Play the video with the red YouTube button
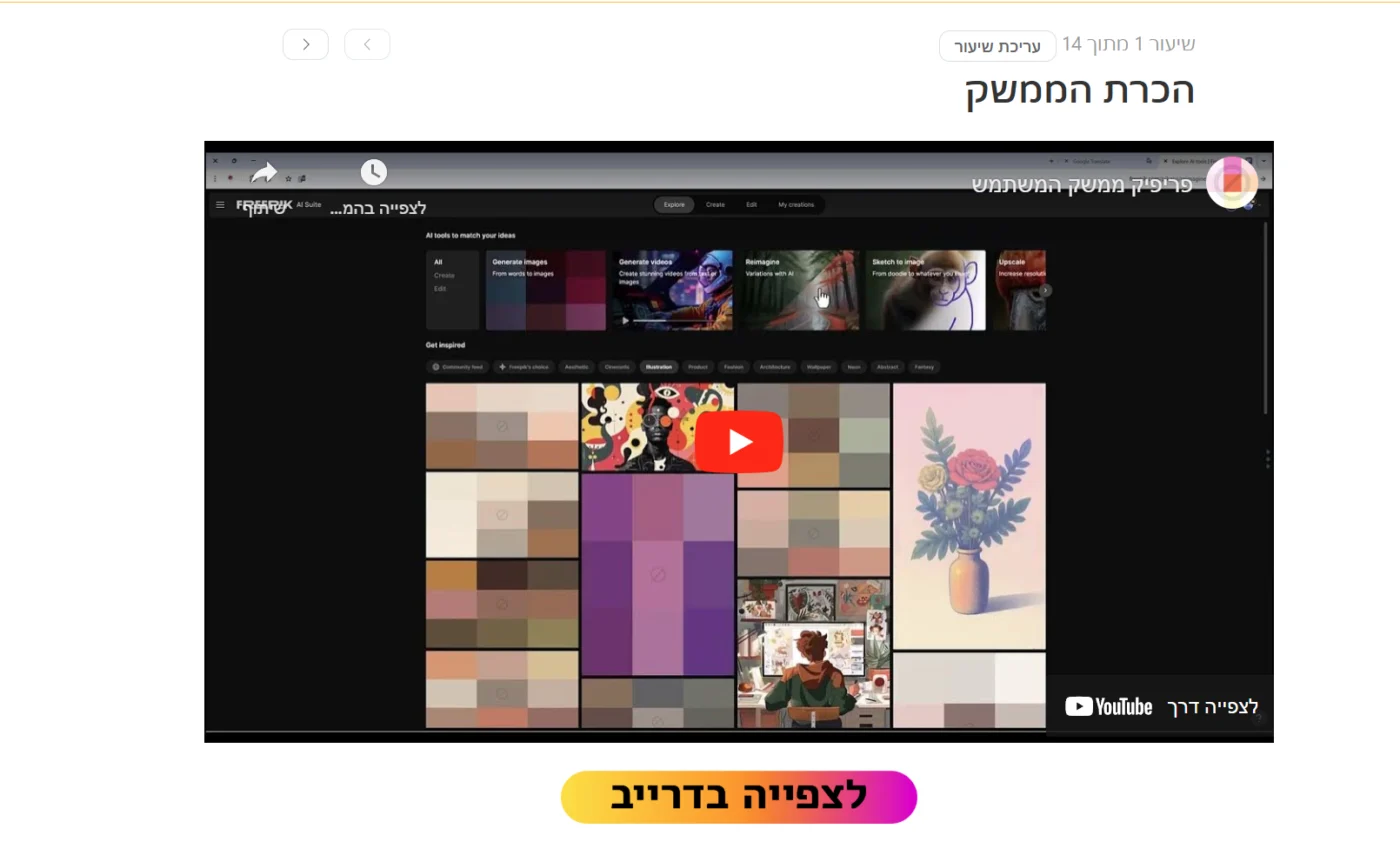This screenshot has height=862, width=1400. pyautogui.click(x=739, y=441)
